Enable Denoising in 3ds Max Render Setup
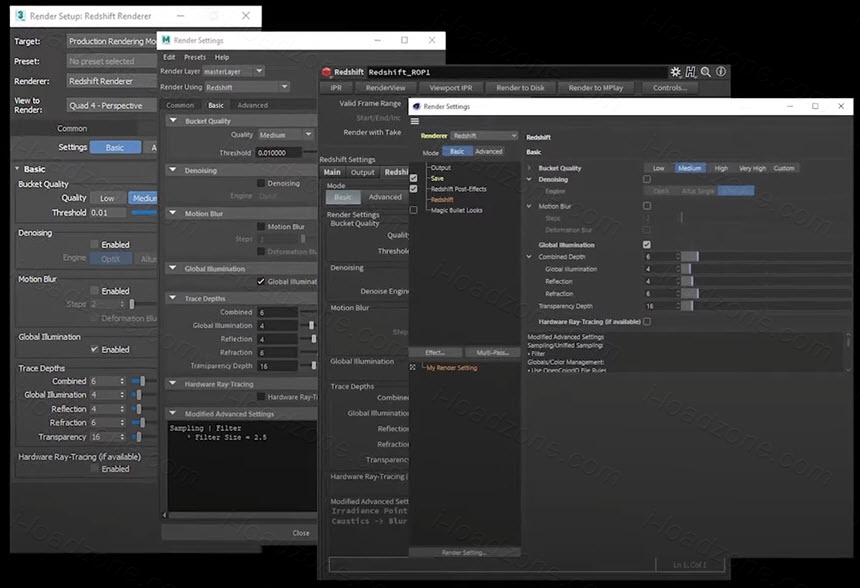 click(x=94, y=244)
